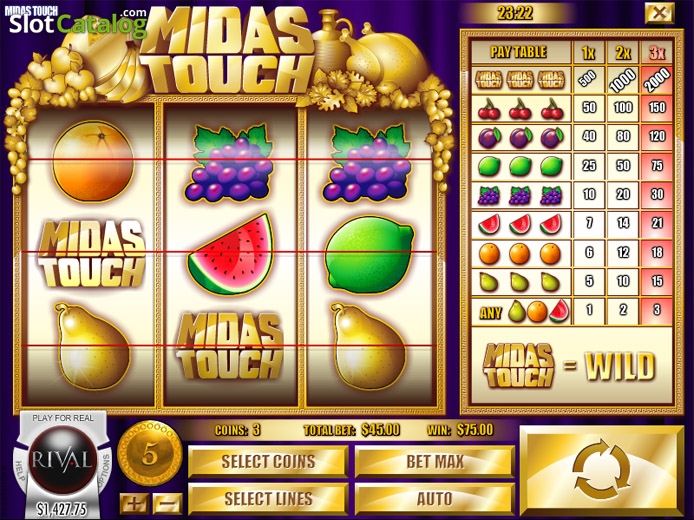Select the 1x column header in pay table
The height and width of the screenshot is (520, 694).
[588, 53]
